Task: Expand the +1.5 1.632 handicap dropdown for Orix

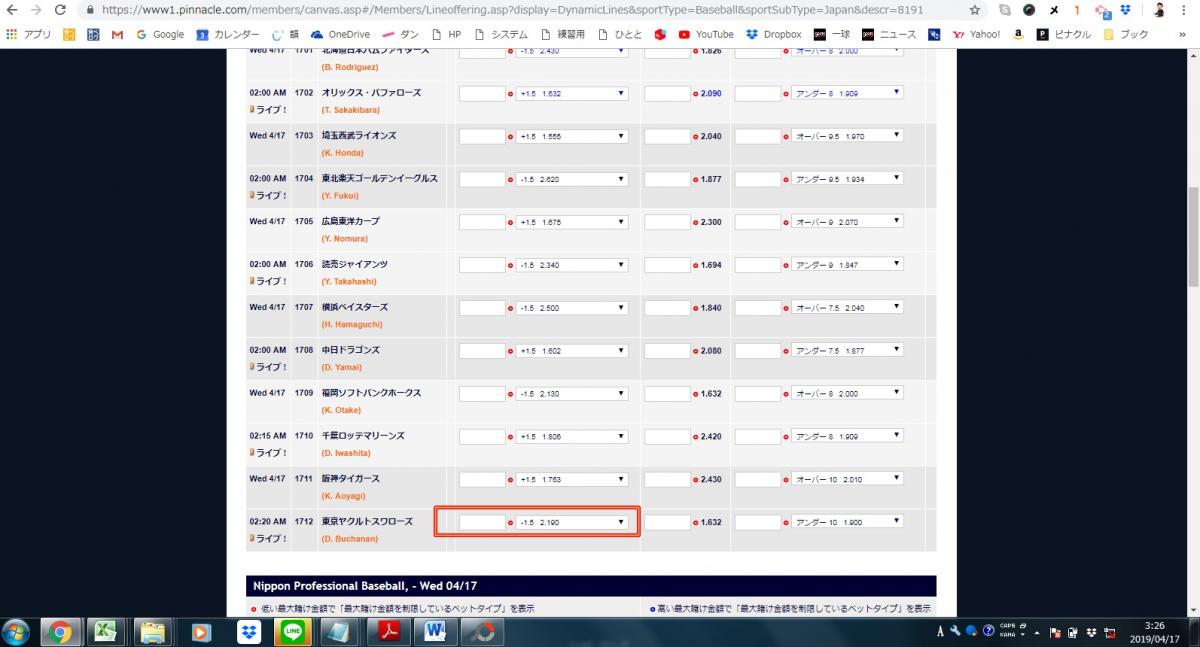Action: [x=572, y=93]
